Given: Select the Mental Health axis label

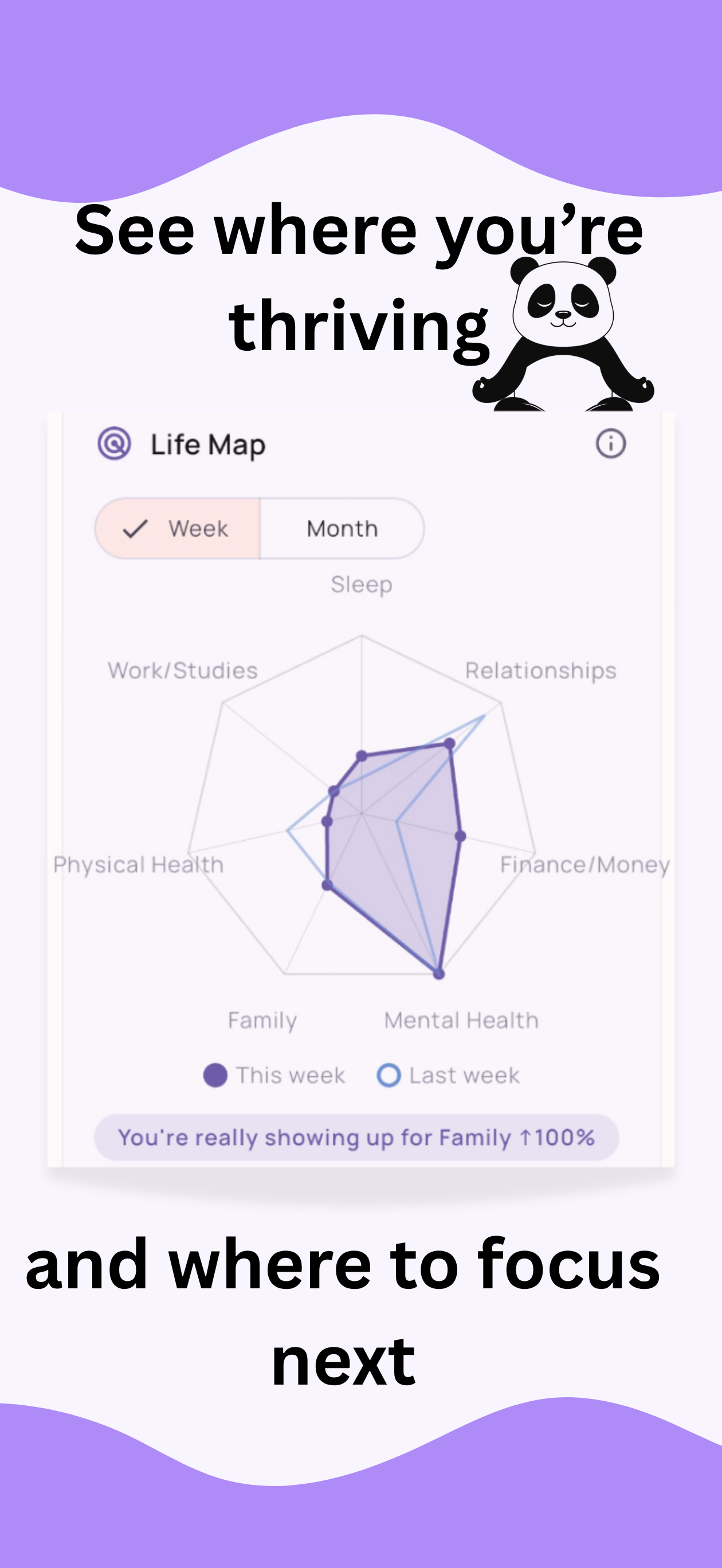Looking at the screenshot, I should (461, 1020).
